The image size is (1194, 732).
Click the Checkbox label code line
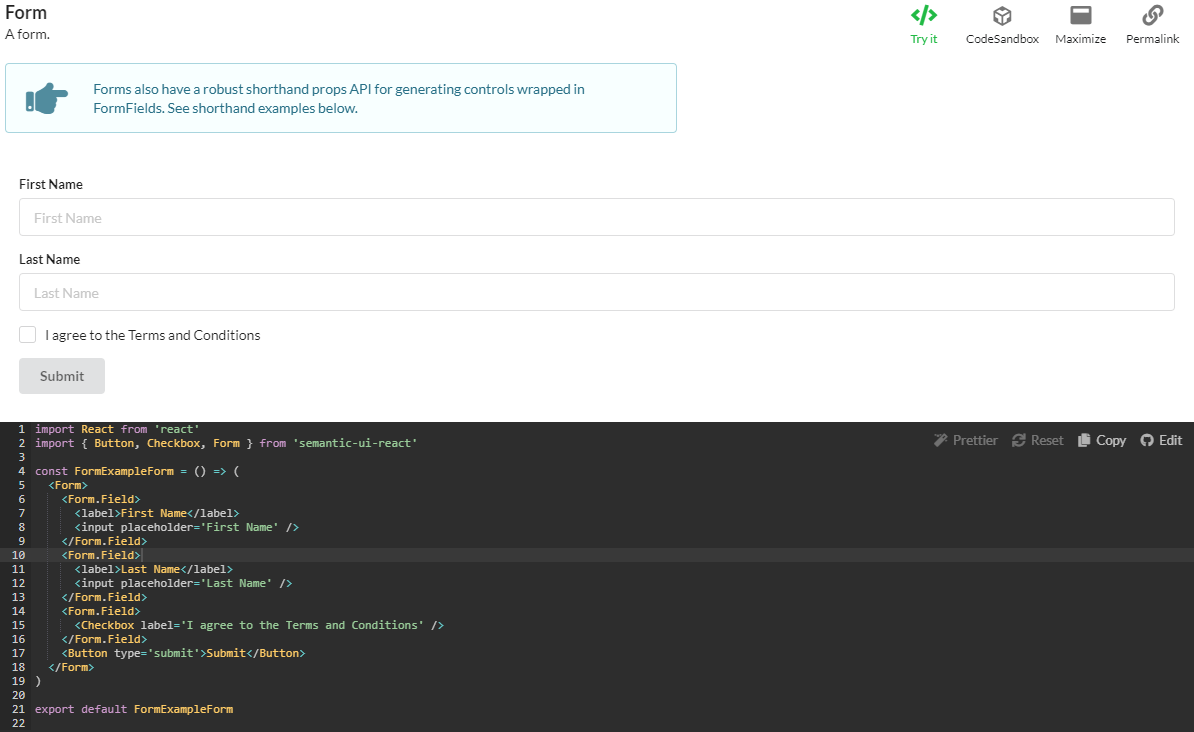(x=259, y=625)
